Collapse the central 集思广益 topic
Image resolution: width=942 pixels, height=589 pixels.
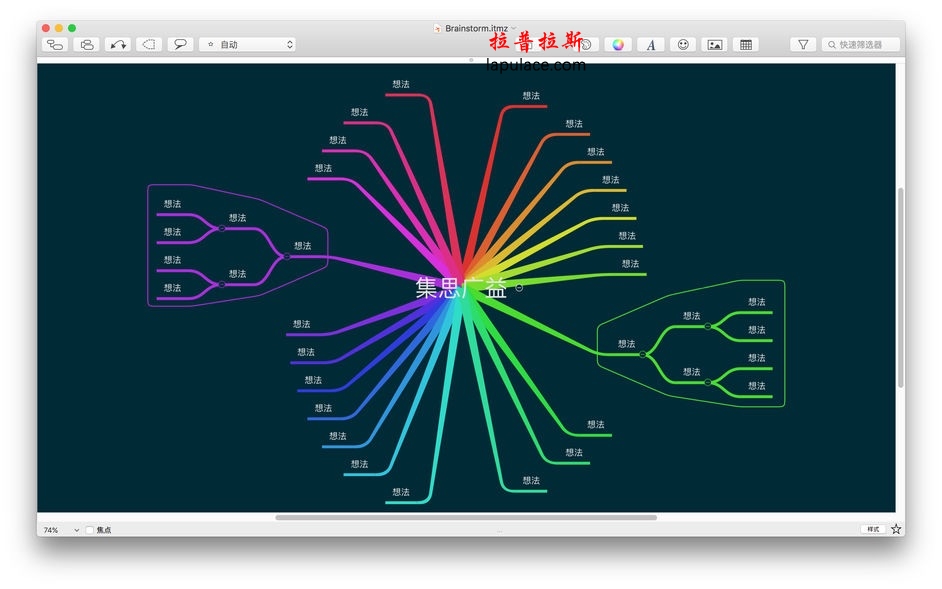(x=519, y=288)
